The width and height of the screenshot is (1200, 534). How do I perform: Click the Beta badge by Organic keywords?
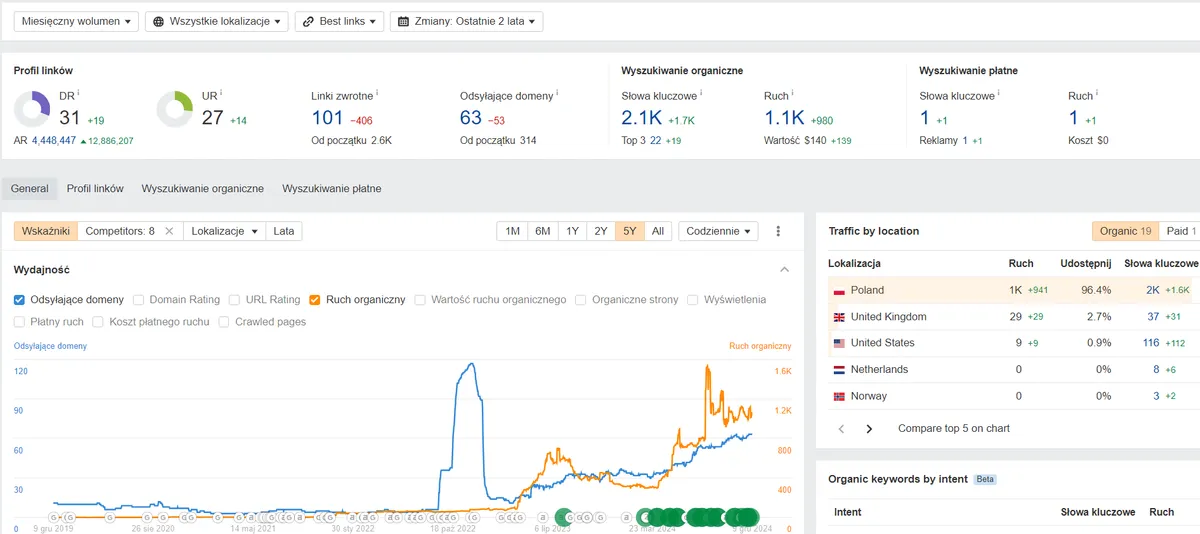click(985, 479)
